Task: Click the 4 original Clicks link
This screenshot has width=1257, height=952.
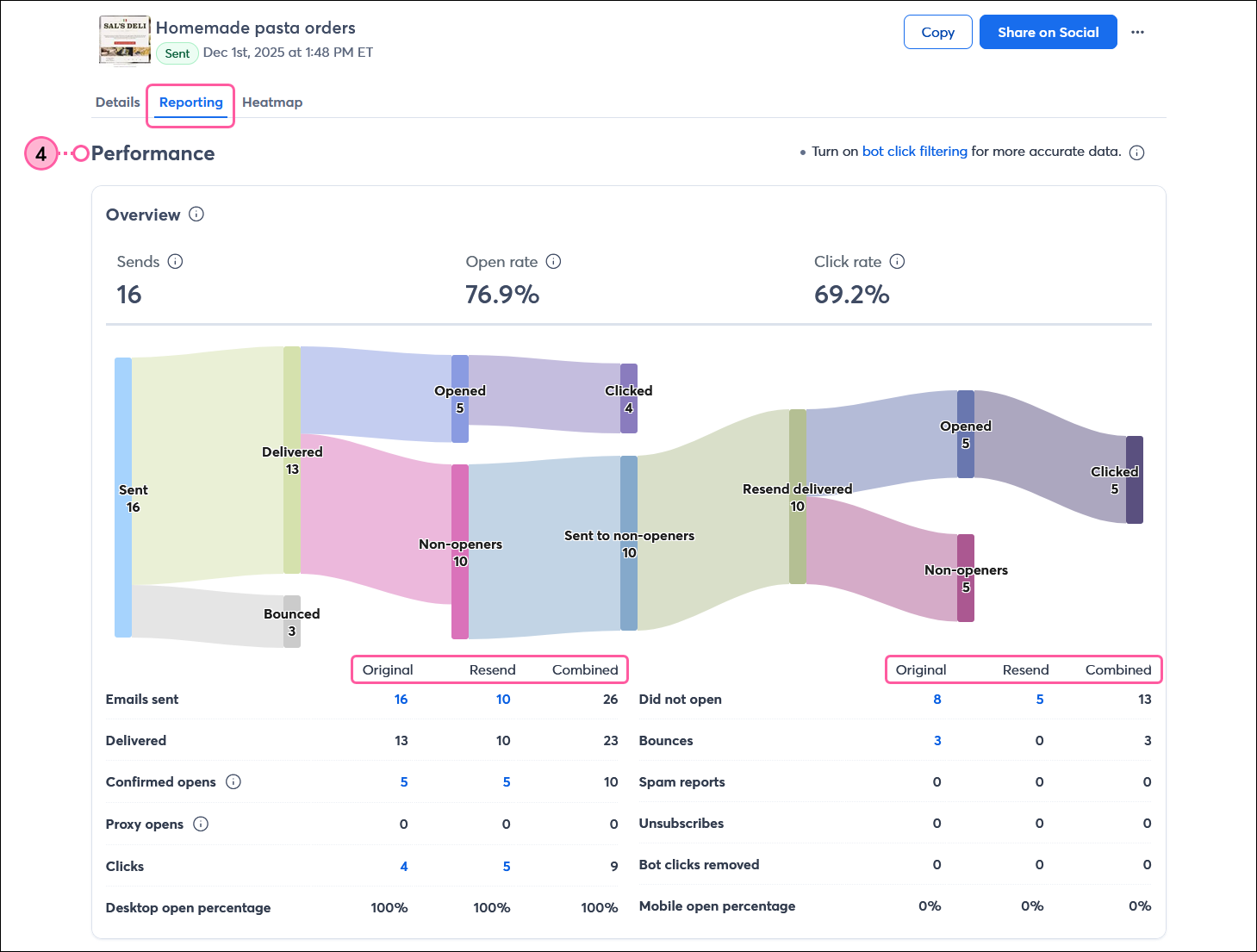Action: click(403, 866)
